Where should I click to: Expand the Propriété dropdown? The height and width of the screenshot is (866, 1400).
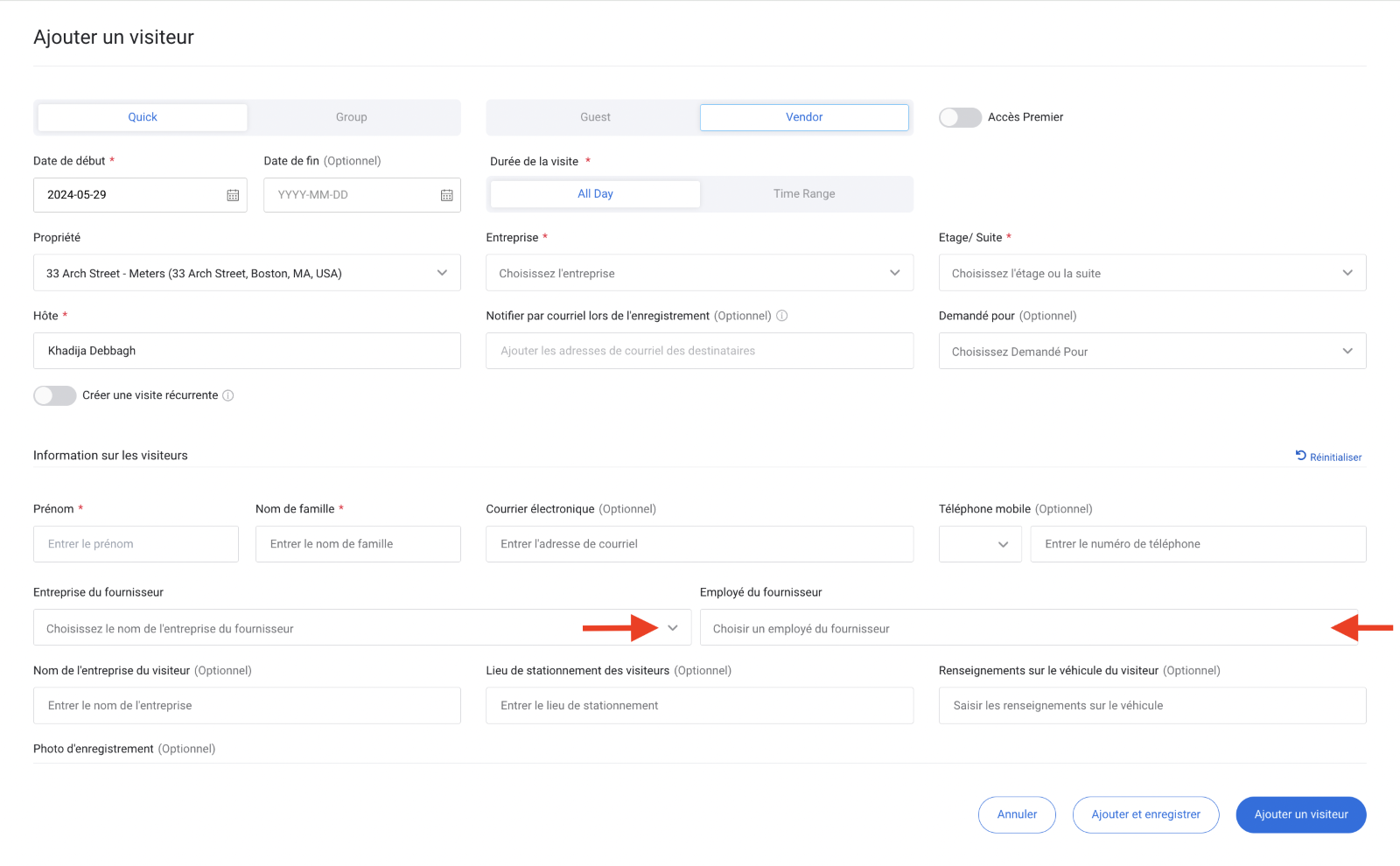coord(442,273)
